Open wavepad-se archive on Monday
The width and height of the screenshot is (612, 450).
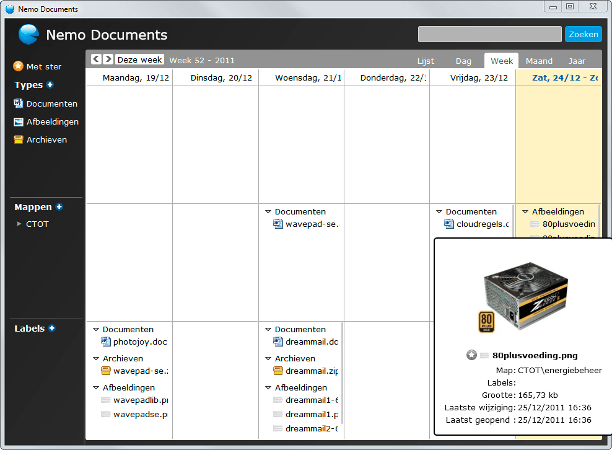(141, 371)
